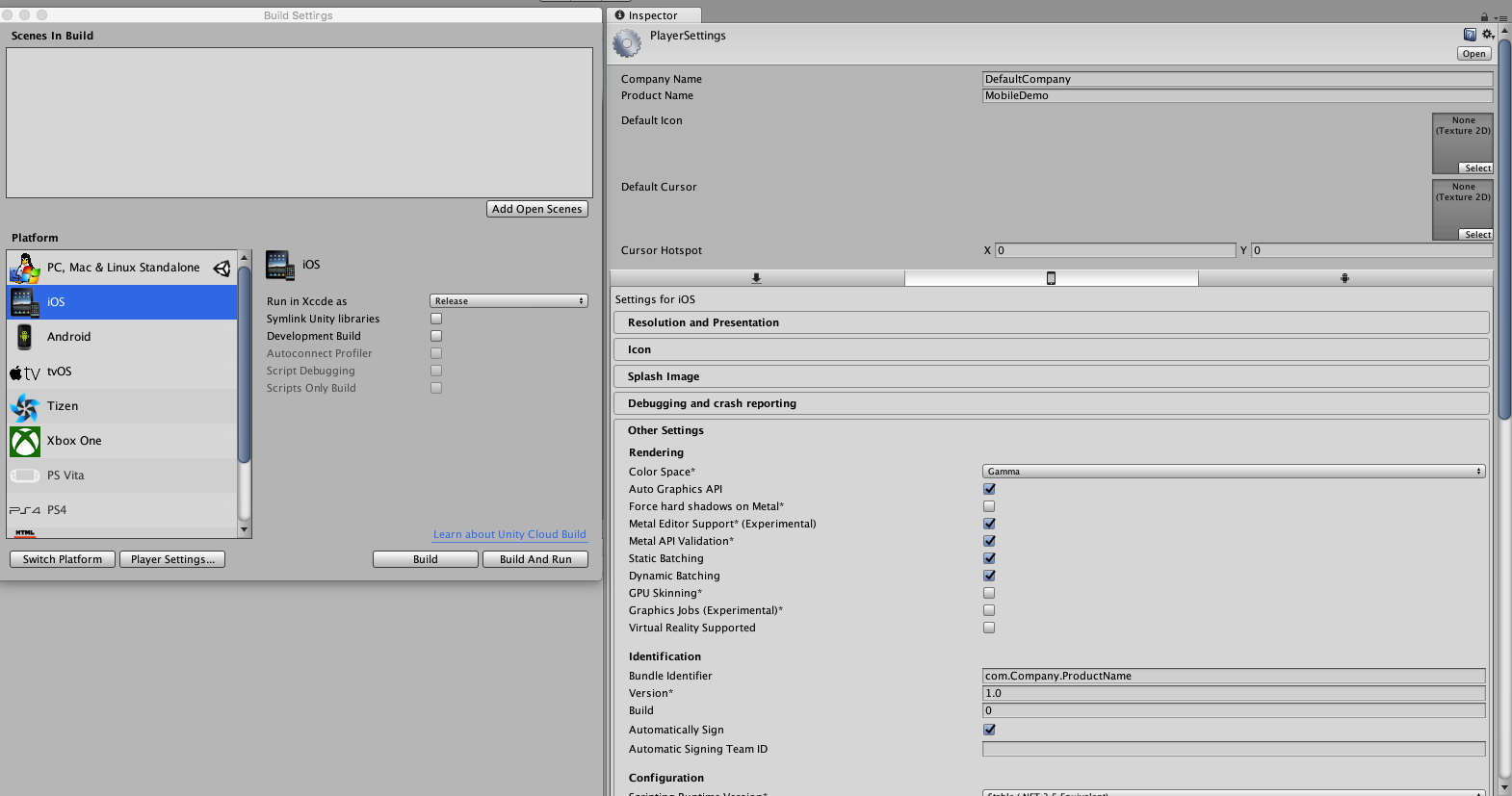Open the PlayerSettings help book icon
1512x796 pixels.
click(1470, 35)
